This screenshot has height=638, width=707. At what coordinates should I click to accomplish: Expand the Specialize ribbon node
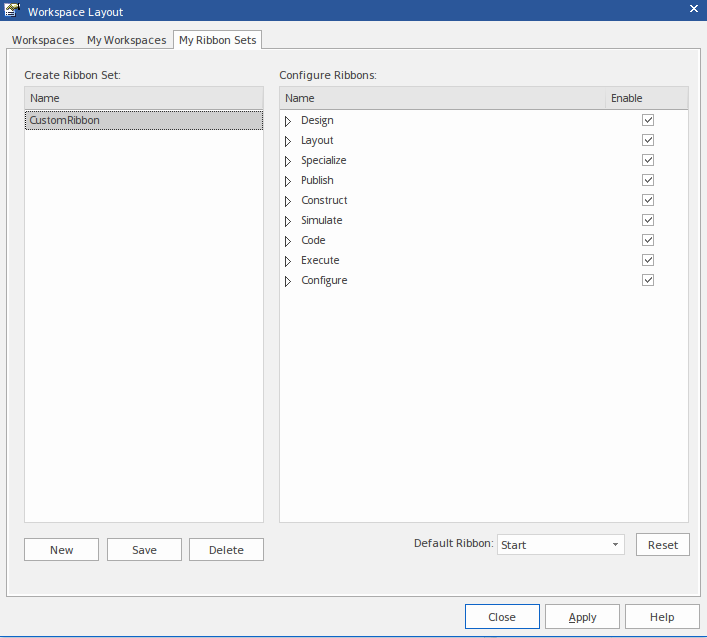click(x=288, y=161)
